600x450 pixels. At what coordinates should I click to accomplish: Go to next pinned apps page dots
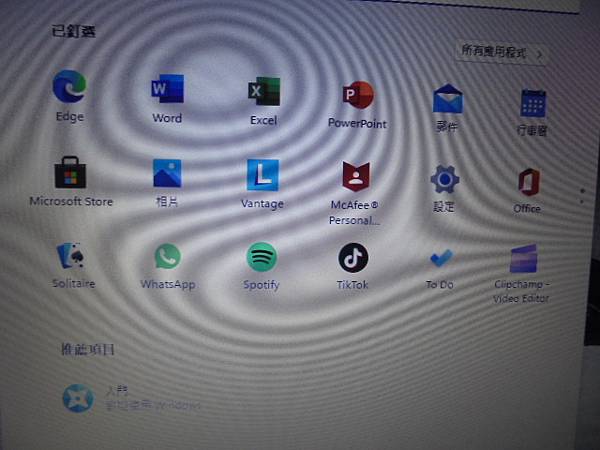tap(582, 196)
